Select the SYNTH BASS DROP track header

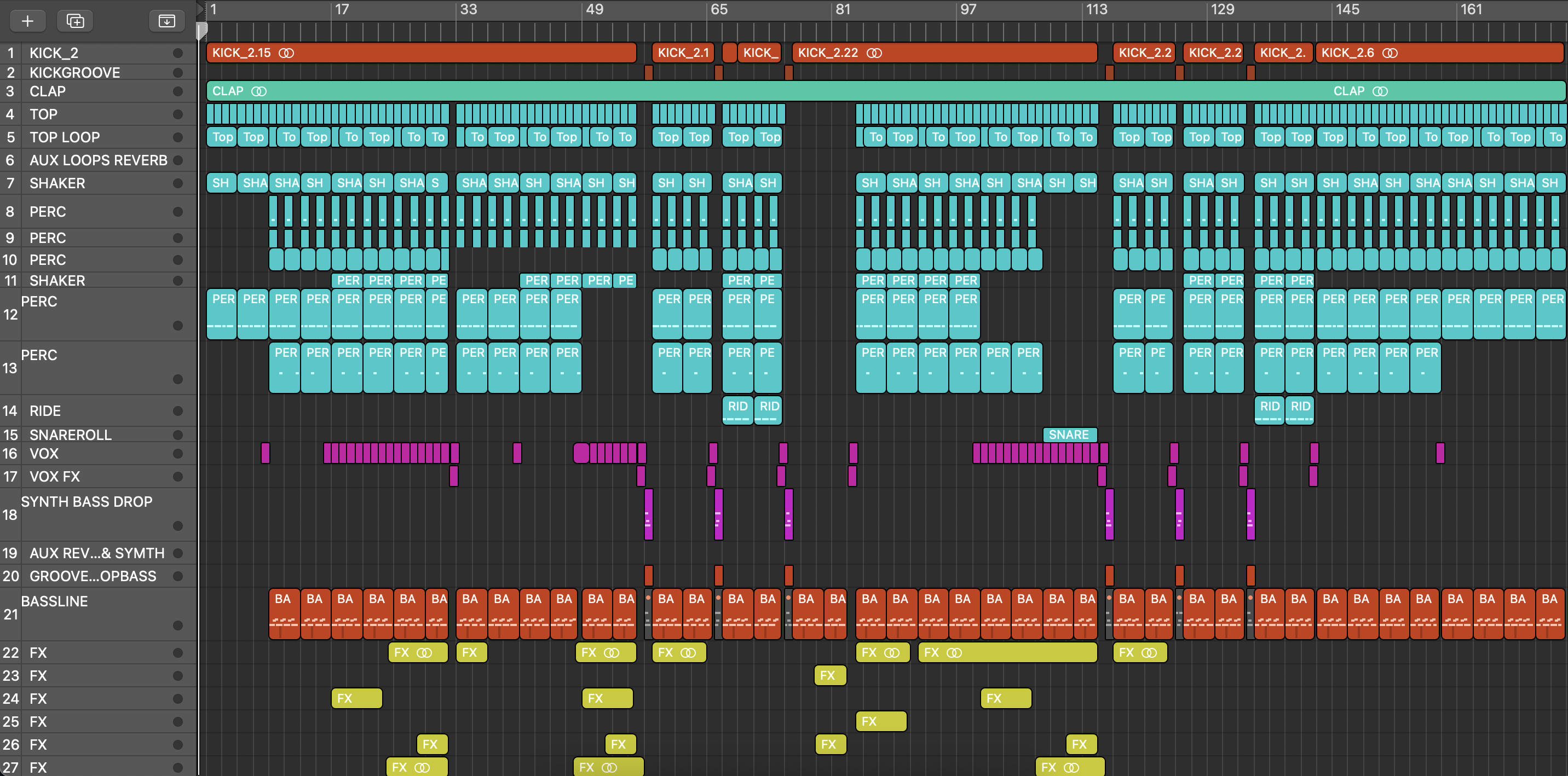[87, 502]
